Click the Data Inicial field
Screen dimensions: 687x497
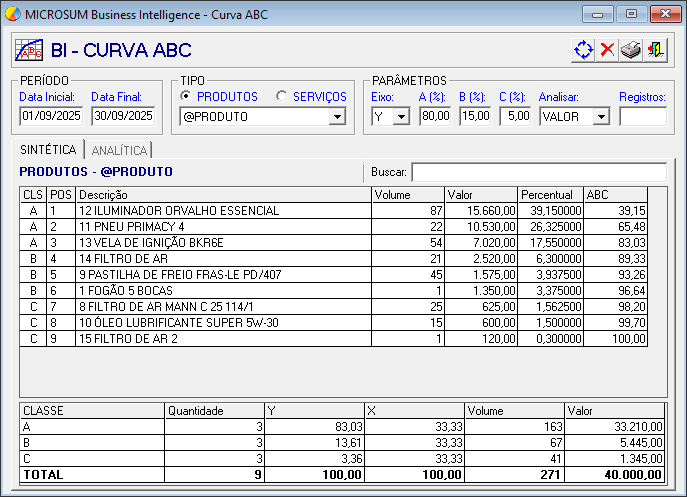[51, 116]
